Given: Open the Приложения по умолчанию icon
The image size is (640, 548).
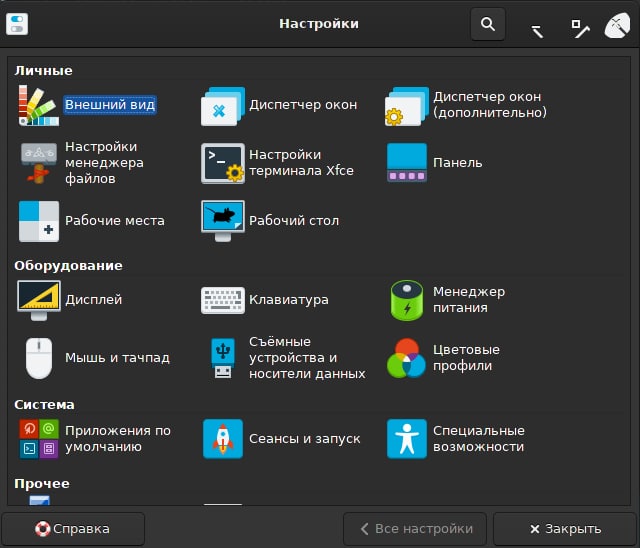Looking at the screenshot, I should 39,439.
